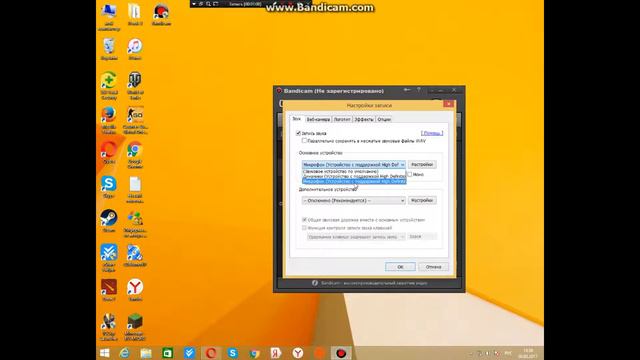Switch to the Веб-камера tab

pyautogui.click(x=318, y=119)
